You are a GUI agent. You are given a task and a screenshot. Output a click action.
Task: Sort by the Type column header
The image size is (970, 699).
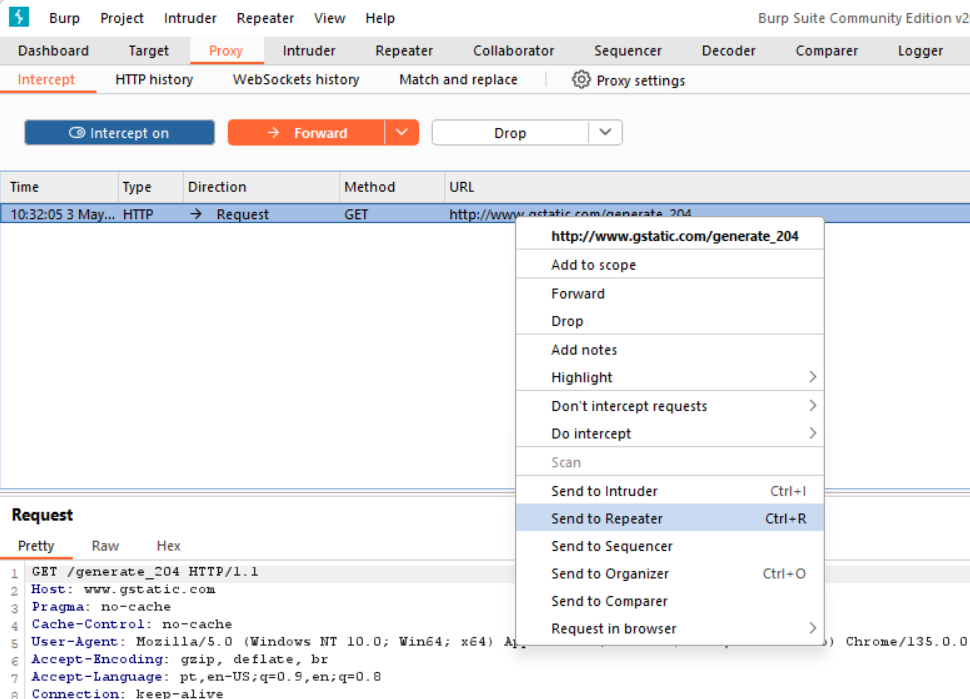[150, 187]
